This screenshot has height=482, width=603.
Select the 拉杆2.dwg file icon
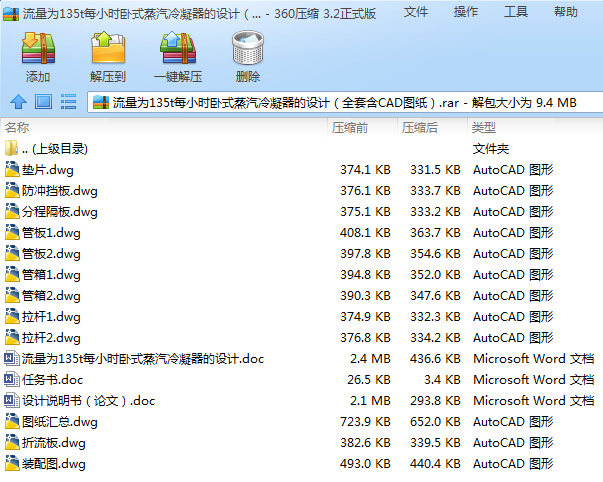coord(12,337)
